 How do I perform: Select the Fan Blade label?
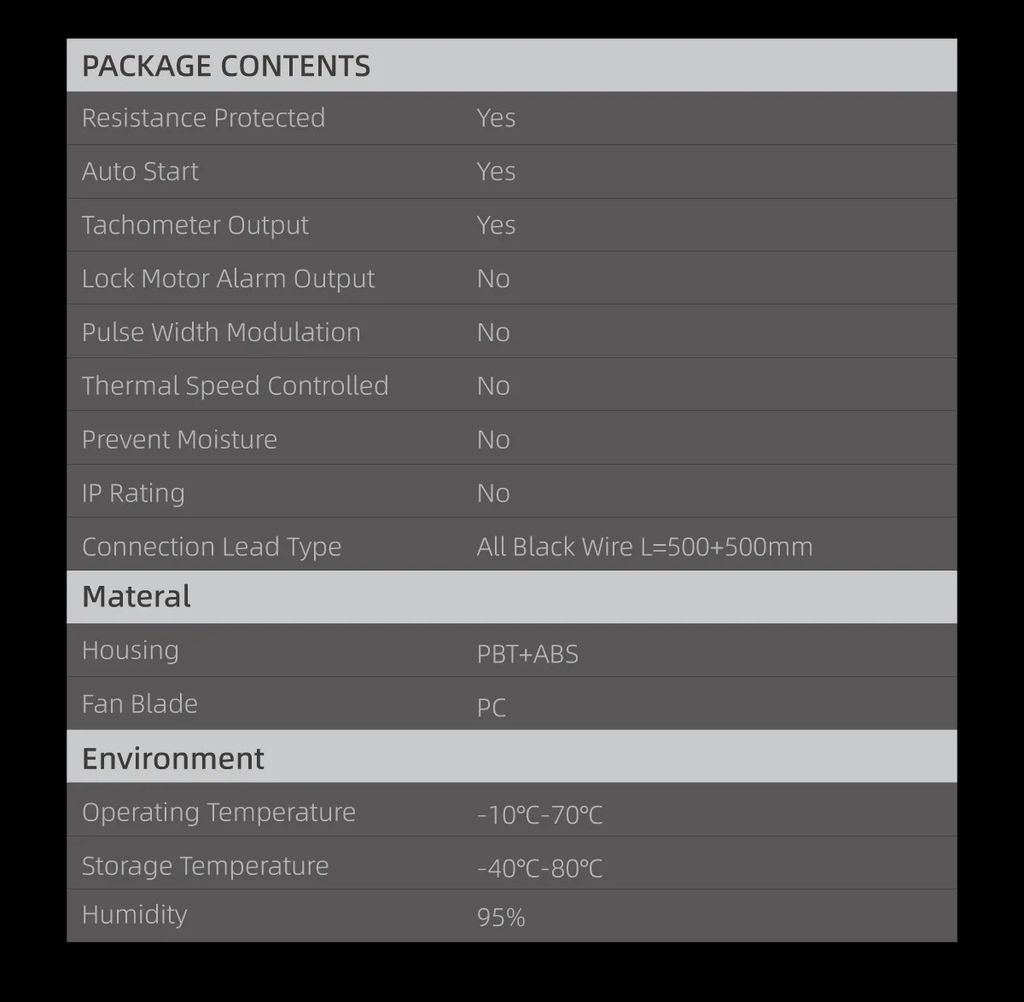click(x=139, y=704)
